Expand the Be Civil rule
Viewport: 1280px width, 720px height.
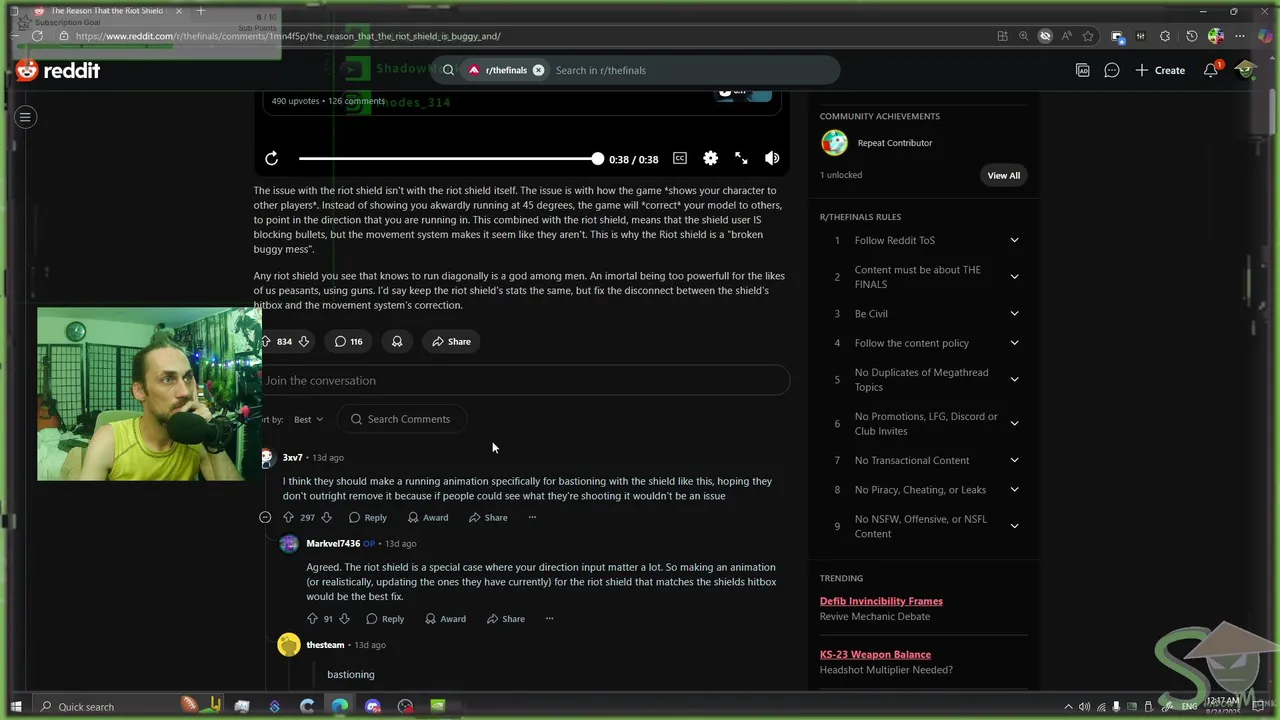click(x=1014, y=314)
